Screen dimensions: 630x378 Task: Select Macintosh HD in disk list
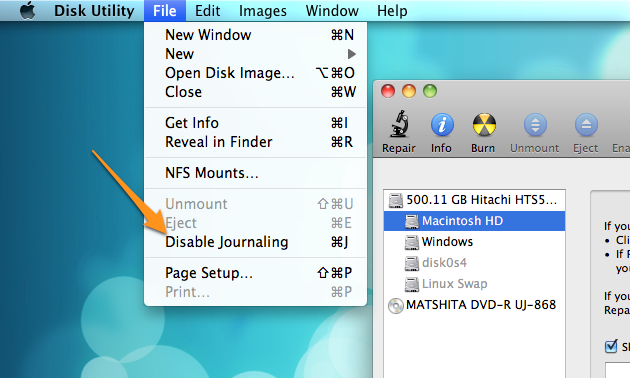tap(475, 221)
